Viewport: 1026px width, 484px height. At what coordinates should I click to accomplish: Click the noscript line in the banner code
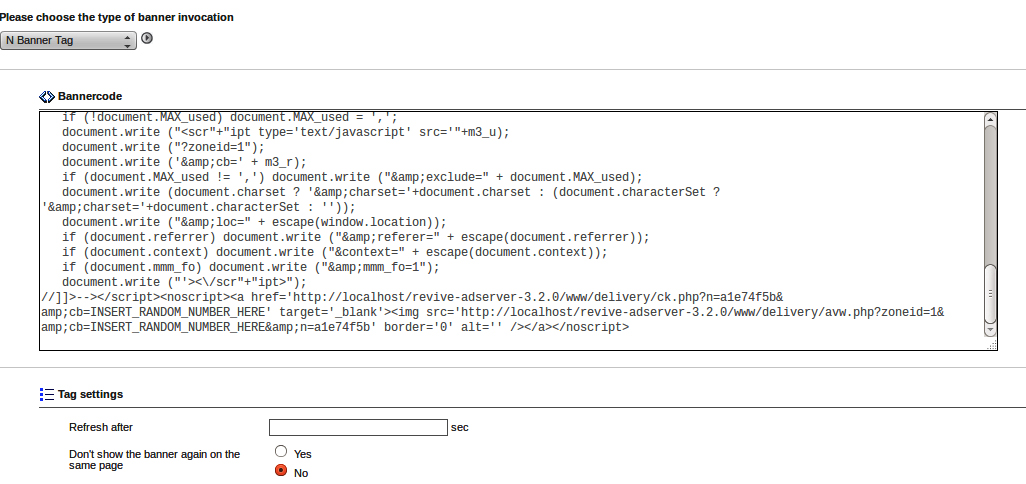400,298
